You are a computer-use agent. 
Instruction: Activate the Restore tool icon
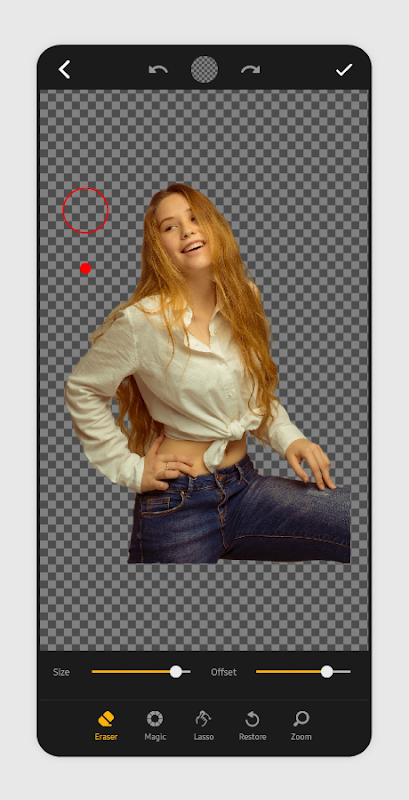252,719
